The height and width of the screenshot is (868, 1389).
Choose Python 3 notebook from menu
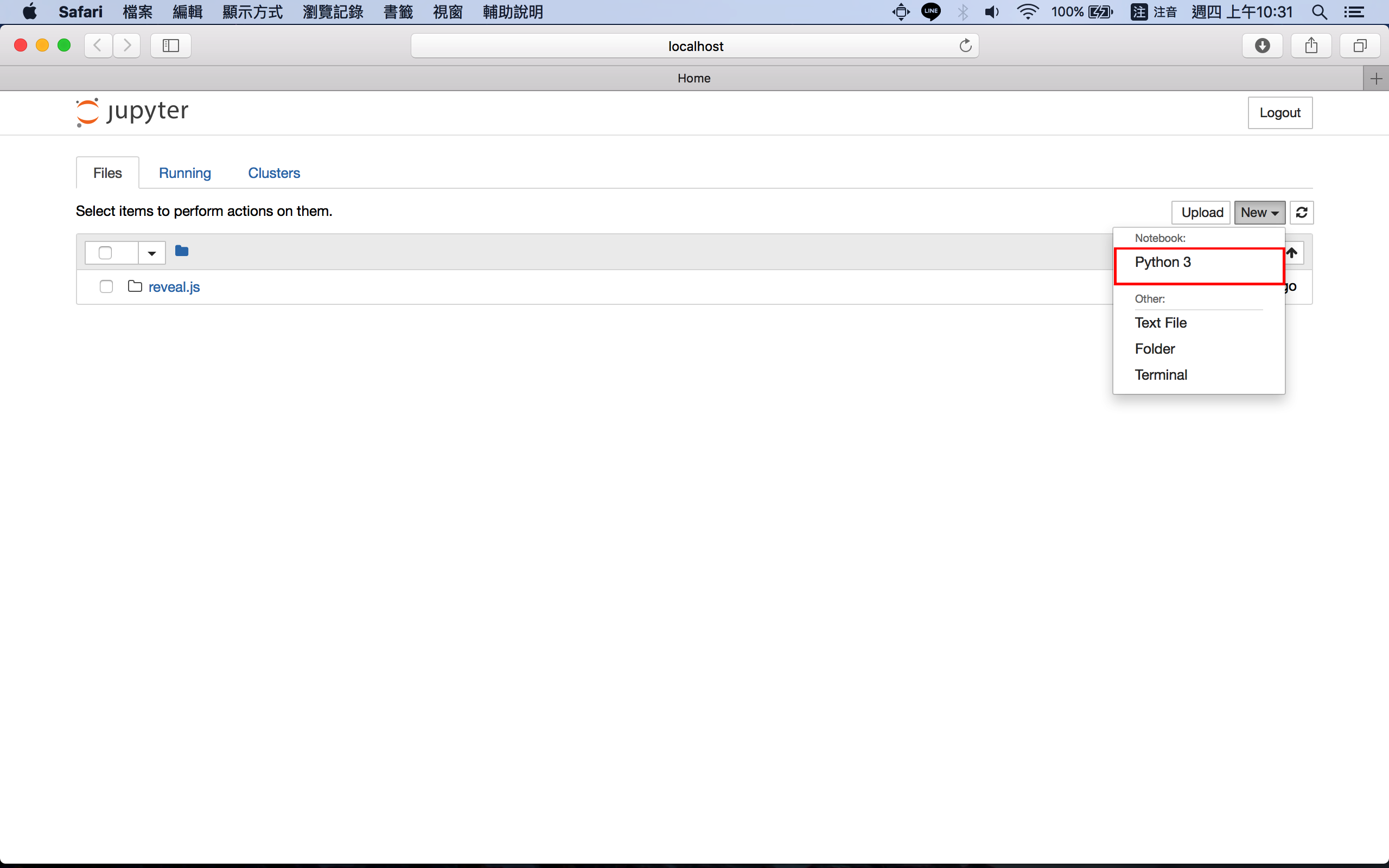tap(1163, 263)
